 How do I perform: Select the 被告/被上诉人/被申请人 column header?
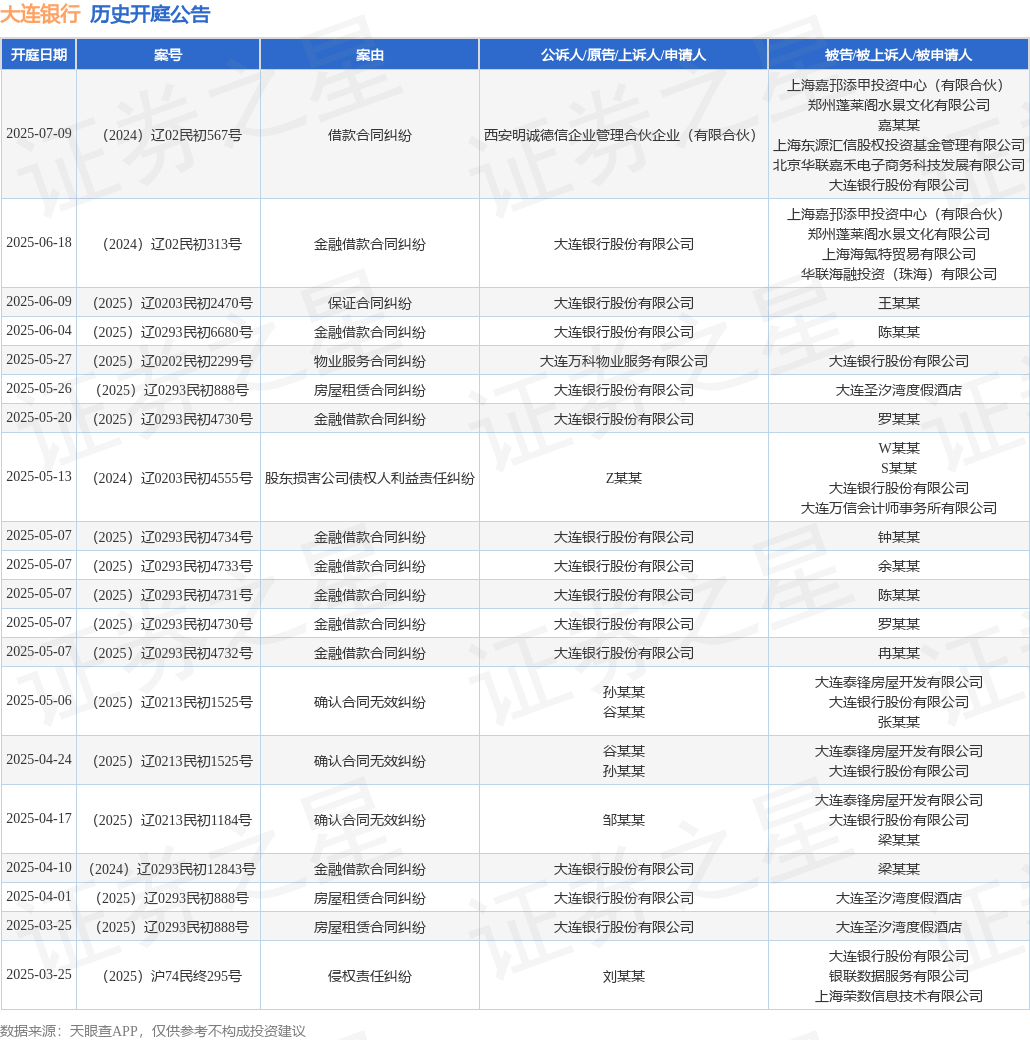click(x=898, y=54)
